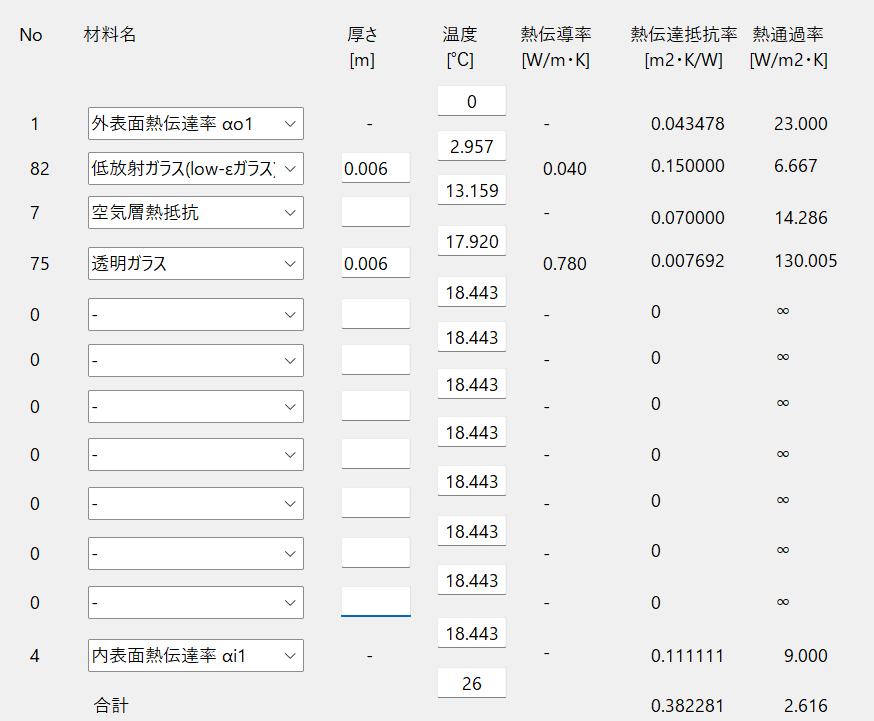
Task: Click the temperature field showing 13.159
Action: point(472,190)
